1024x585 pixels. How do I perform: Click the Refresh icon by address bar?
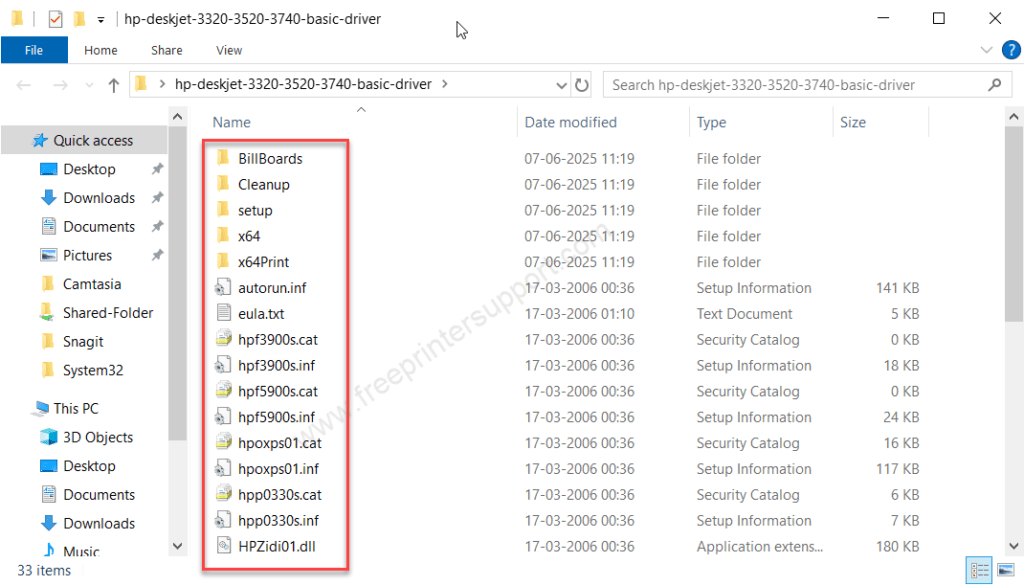(x=581, y=85)
